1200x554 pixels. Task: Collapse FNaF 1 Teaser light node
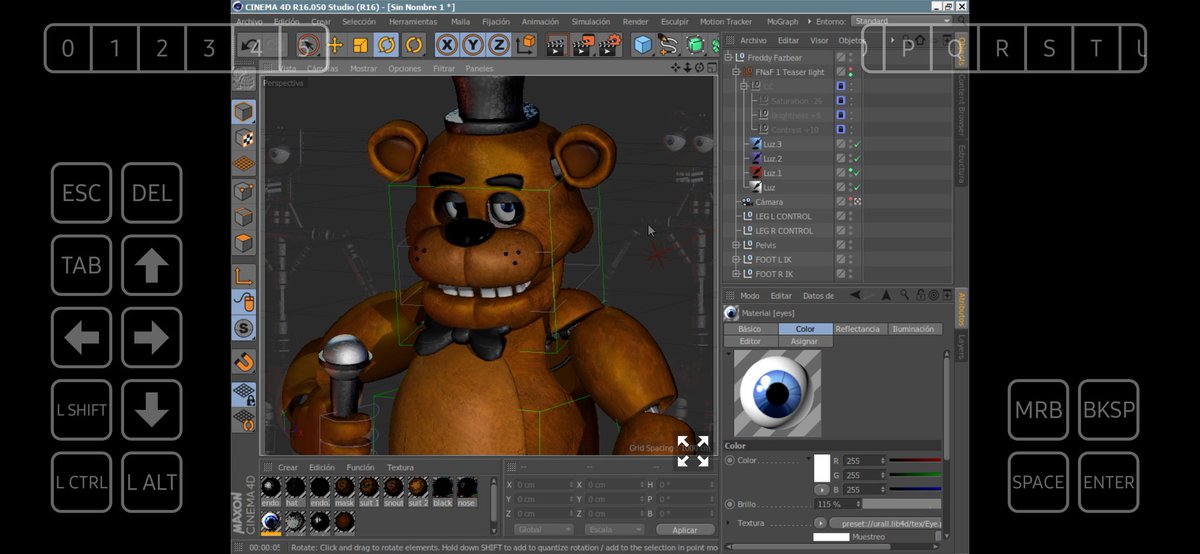tap(736, 72)
